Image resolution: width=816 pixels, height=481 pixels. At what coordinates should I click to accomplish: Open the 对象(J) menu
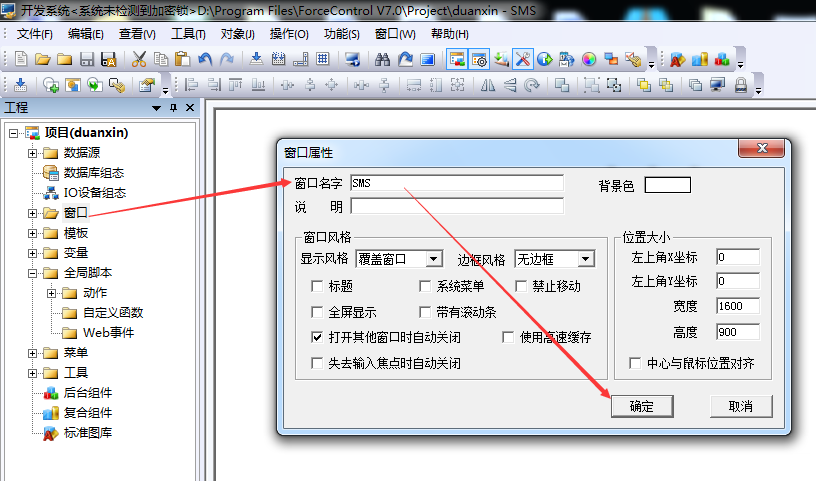237,34
